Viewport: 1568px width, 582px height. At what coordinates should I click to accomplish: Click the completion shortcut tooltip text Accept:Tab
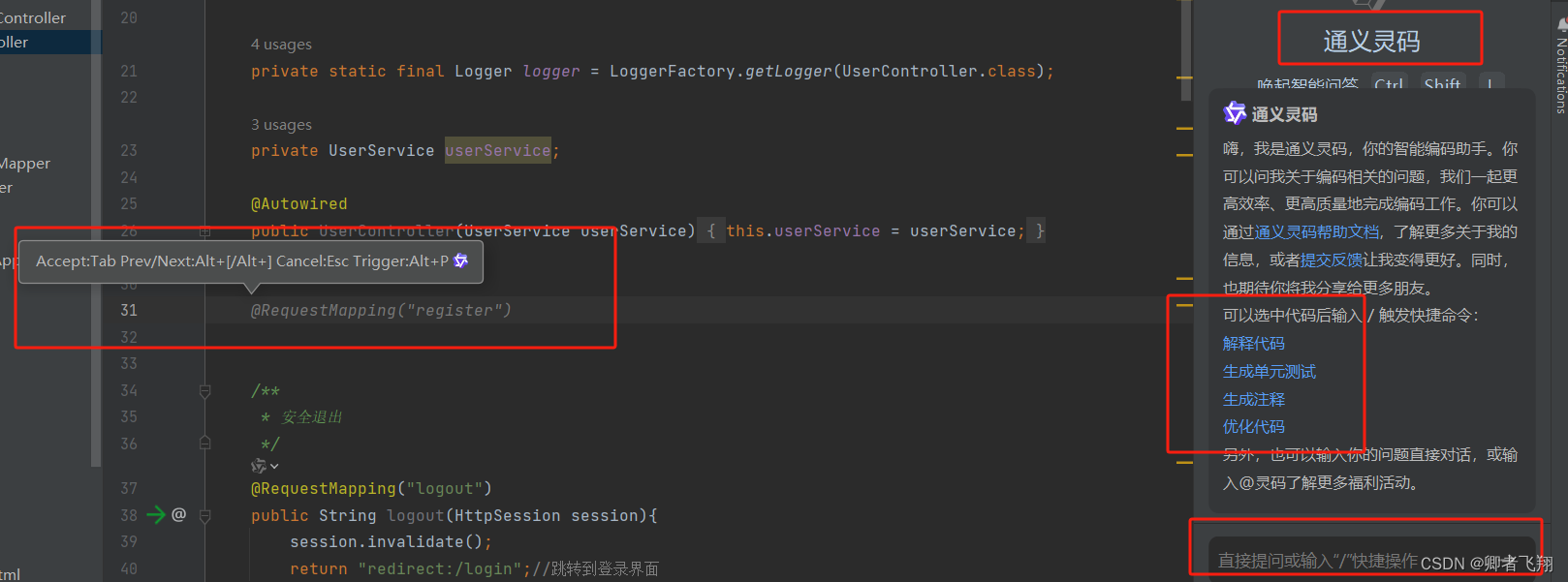76,261
